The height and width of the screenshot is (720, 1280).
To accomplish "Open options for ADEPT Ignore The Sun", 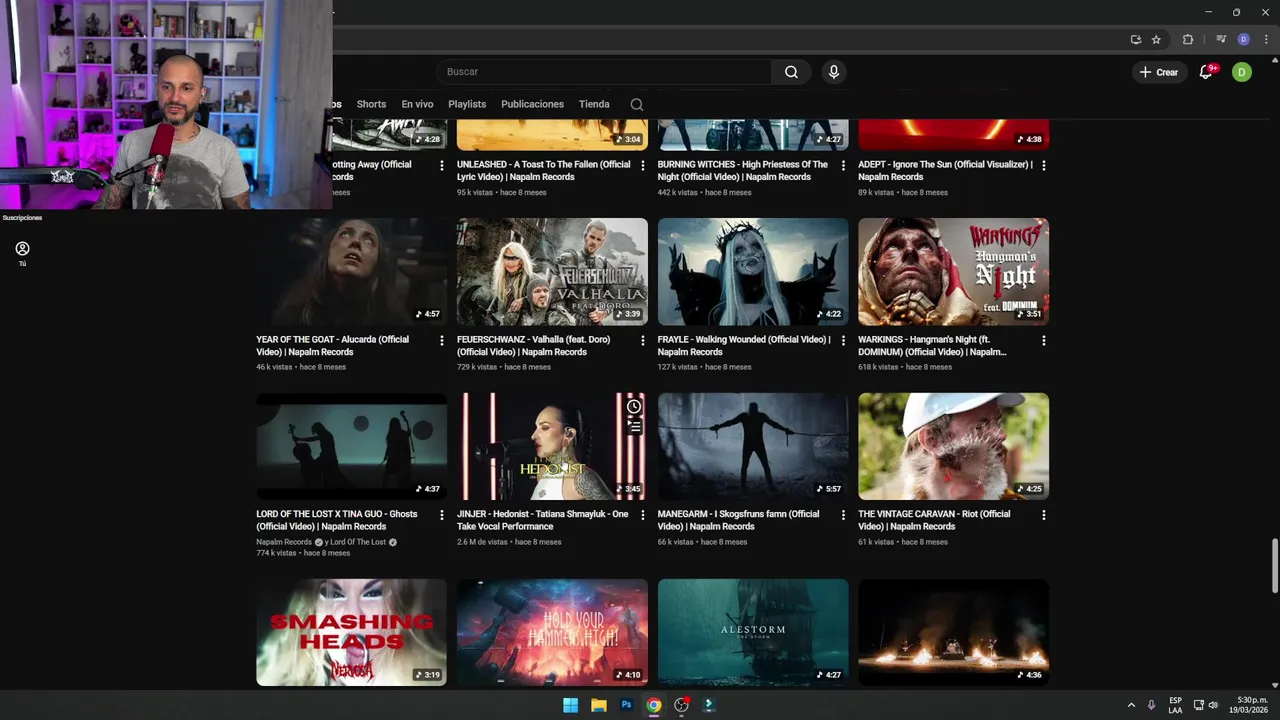I will pyautogui.click(x=1043, y=166).
